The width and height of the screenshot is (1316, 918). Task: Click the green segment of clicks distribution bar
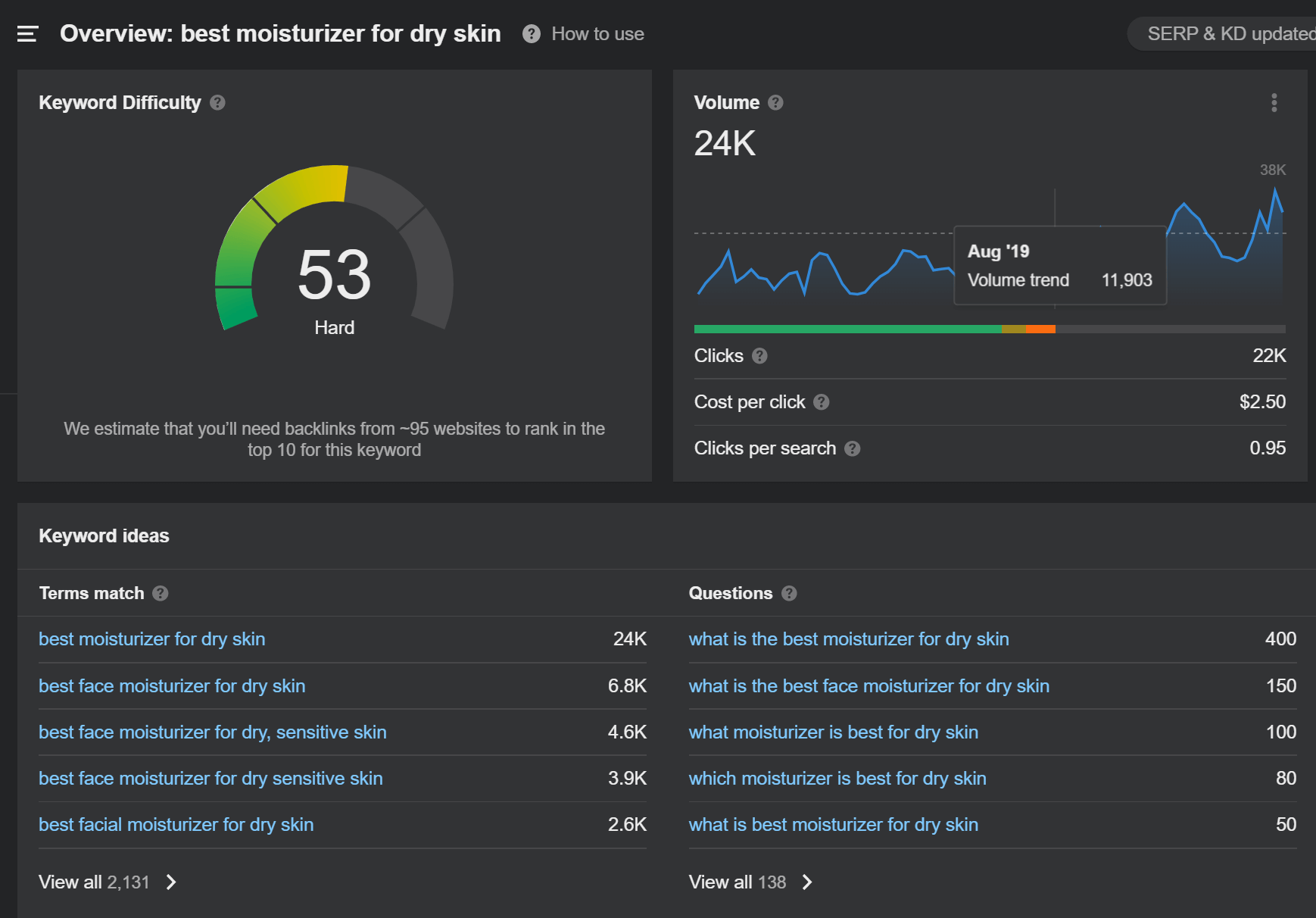[x=847, y=329]
